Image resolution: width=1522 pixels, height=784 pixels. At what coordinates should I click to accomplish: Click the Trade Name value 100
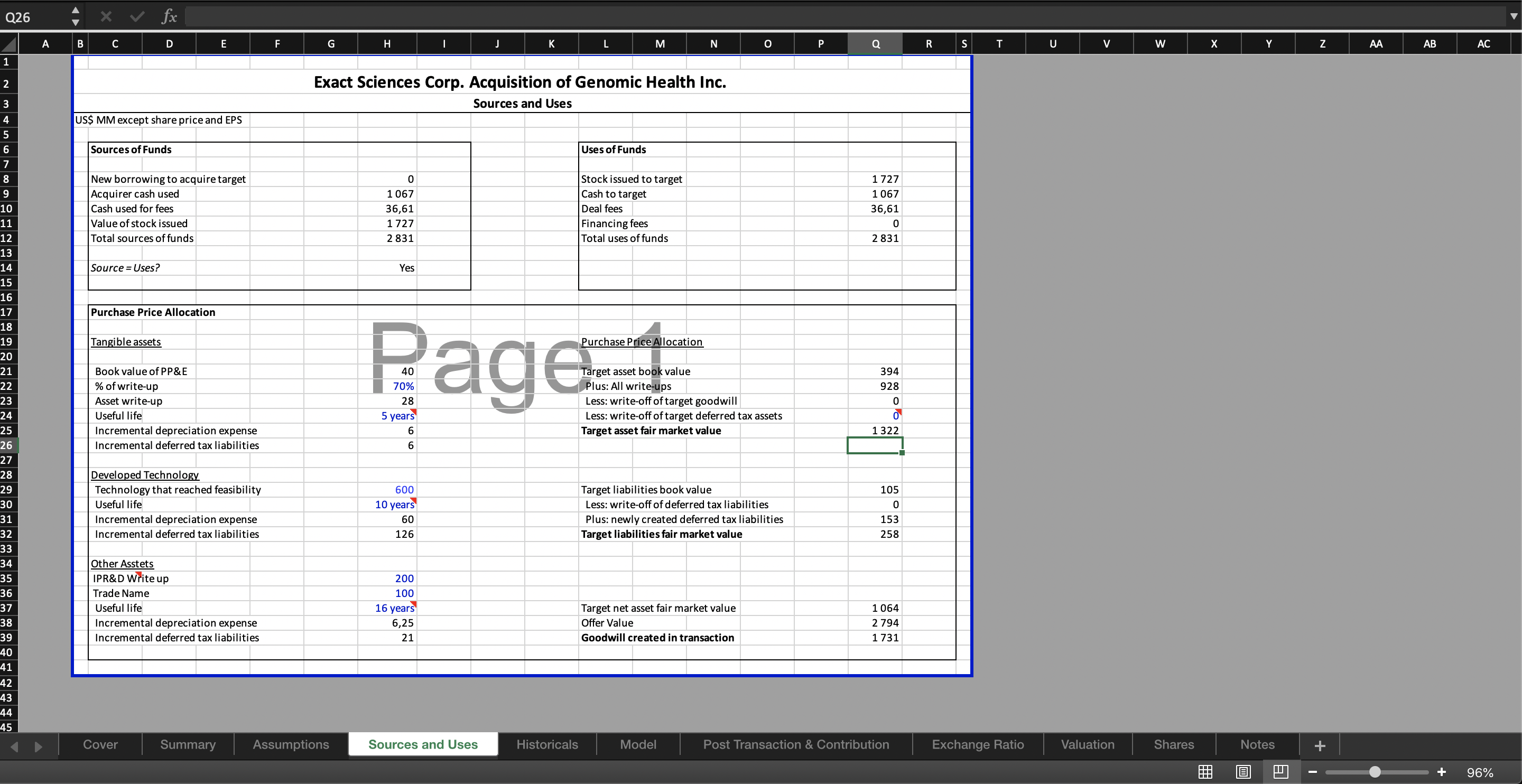387,593
